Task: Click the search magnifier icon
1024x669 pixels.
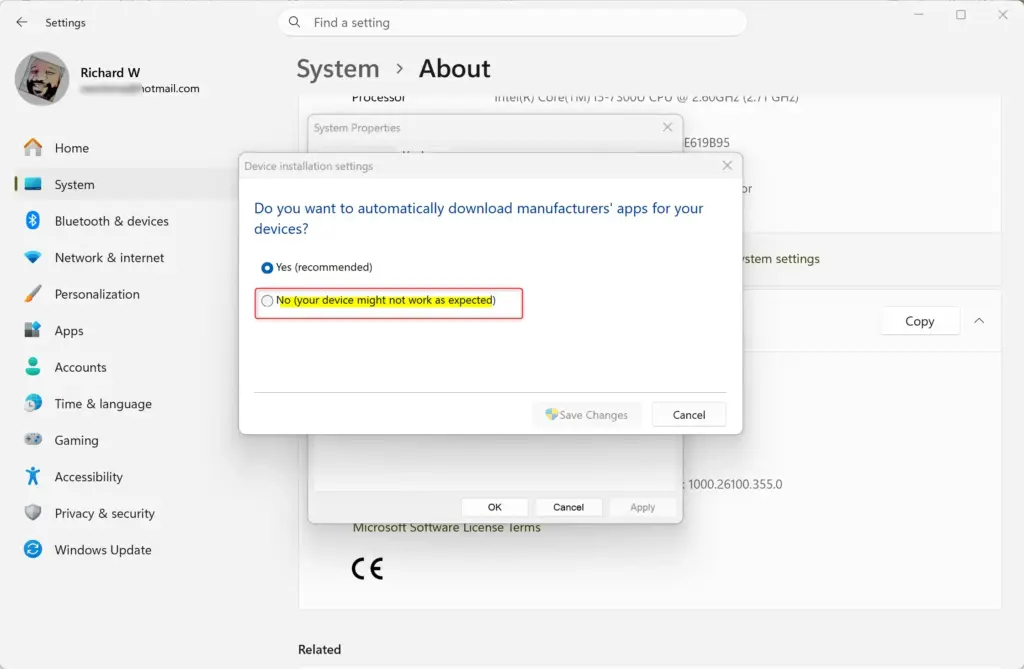Action: (x=295, y=22)
